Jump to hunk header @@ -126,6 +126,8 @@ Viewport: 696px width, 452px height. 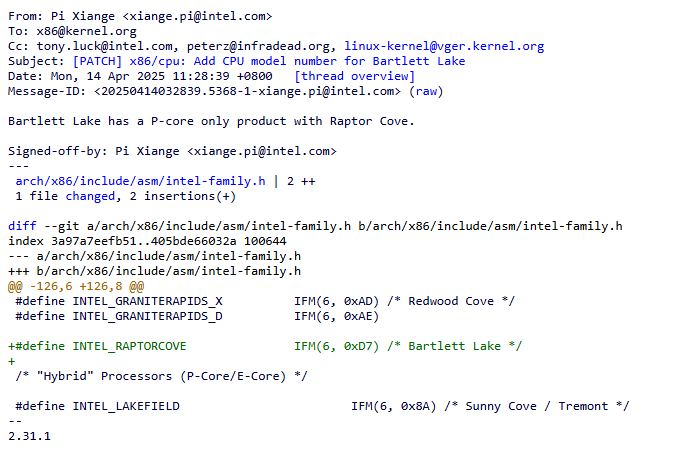point(75,286)
